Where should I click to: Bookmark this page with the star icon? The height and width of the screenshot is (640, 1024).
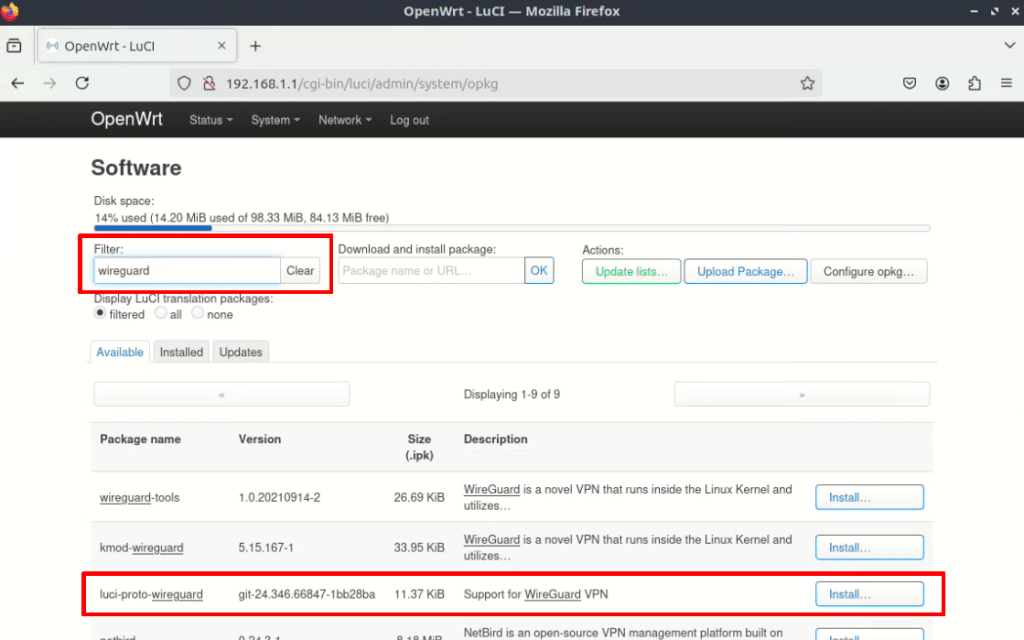(x=807, y=84)
